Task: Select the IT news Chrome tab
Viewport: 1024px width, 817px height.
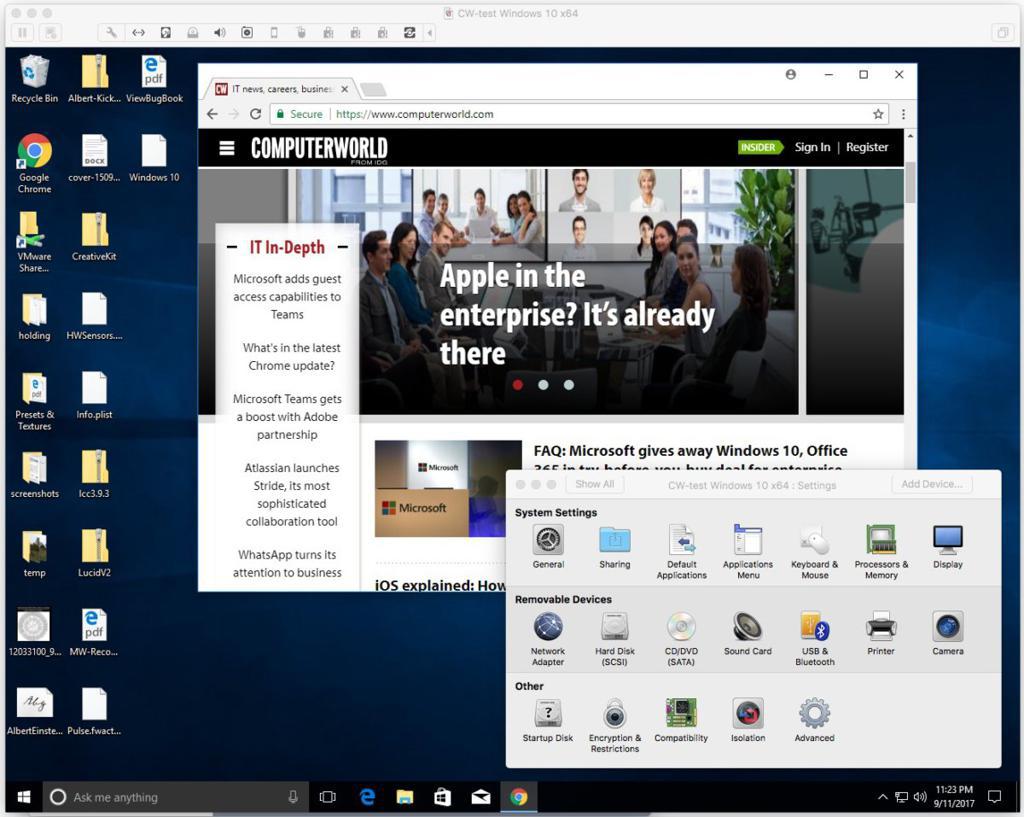Action: [281, 89]
